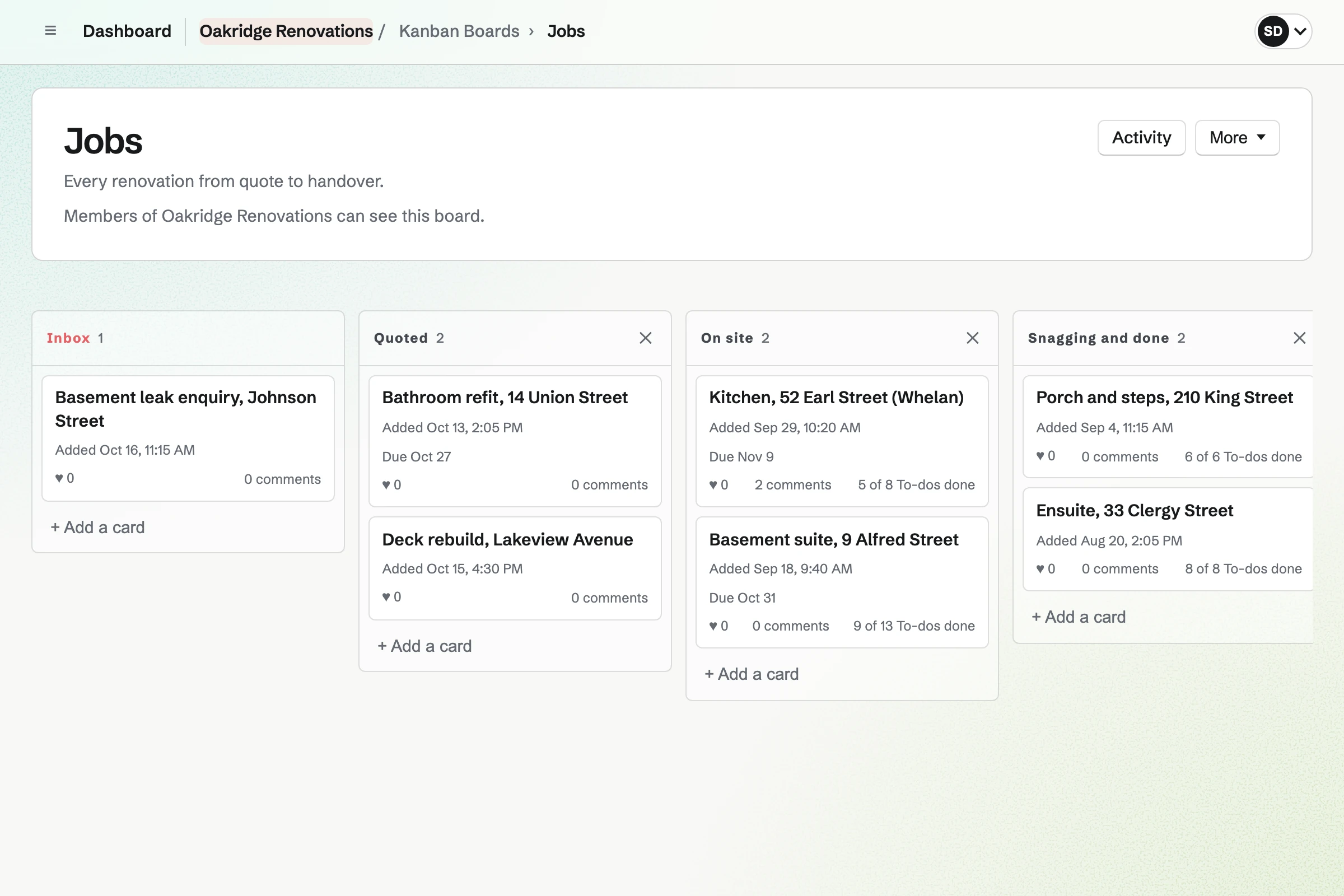Add a card to Inbox column

pyautogui.click(x=97, y=528)
